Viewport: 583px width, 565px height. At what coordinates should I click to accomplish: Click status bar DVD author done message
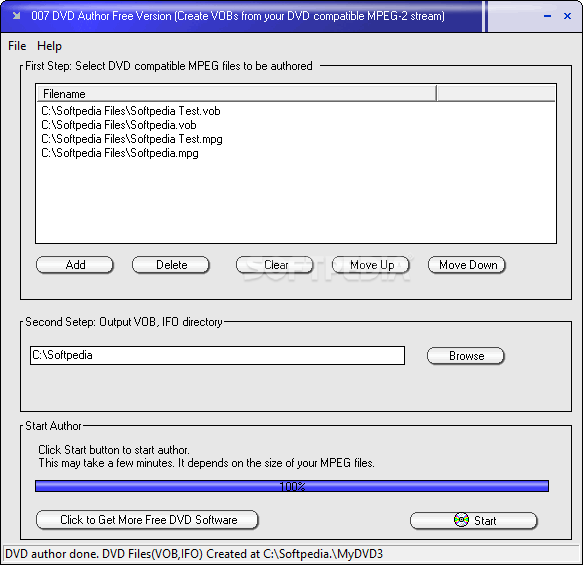point(194,554)
